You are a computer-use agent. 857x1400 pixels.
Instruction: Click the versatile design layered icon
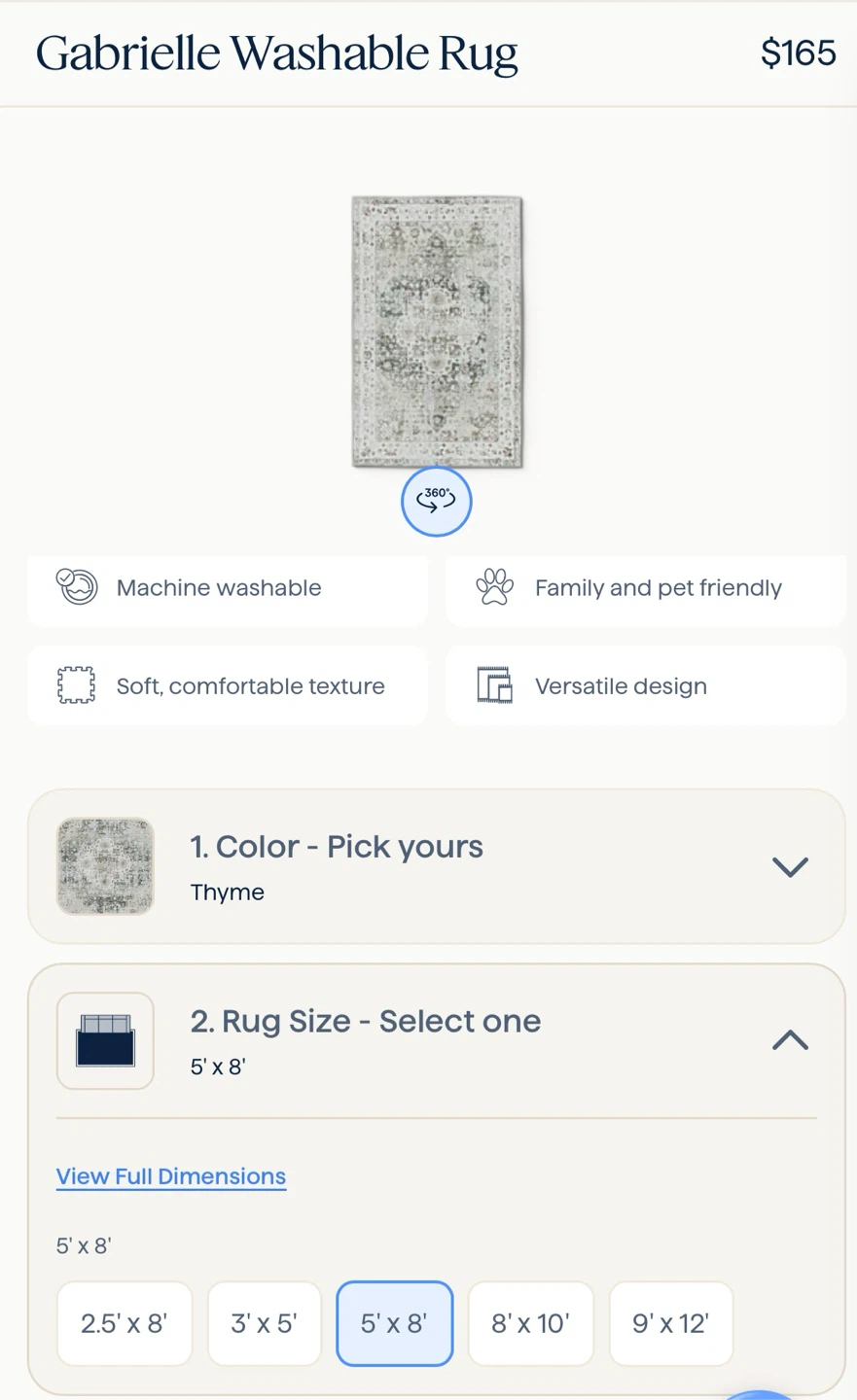pos(494,685)
